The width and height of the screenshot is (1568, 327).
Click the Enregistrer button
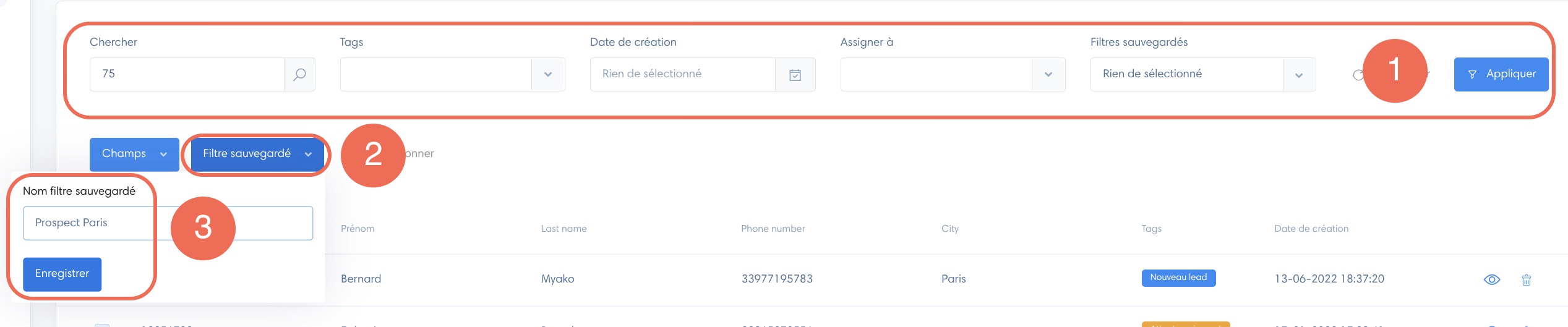point(62,274)
